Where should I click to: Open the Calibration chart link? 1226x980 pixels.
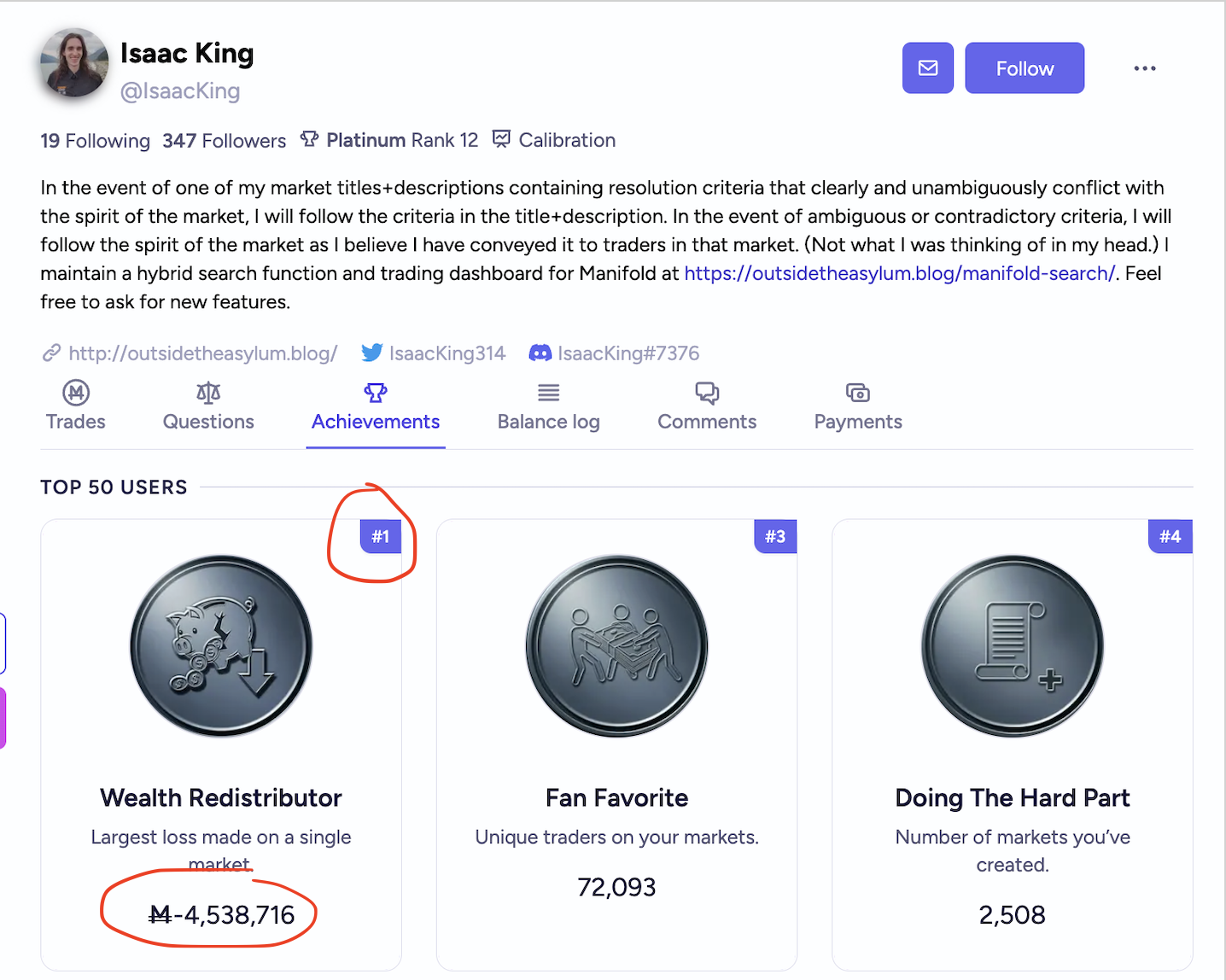pos(554,140)
